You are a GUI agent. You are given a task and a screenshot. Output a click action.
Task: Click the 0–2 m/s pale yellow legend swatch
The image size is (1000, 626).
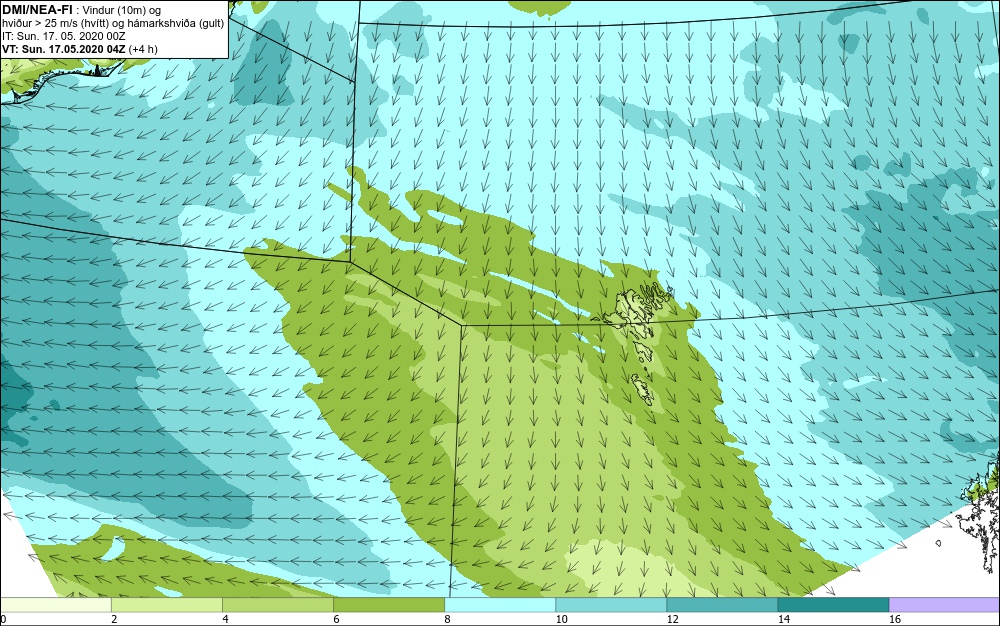56,605
